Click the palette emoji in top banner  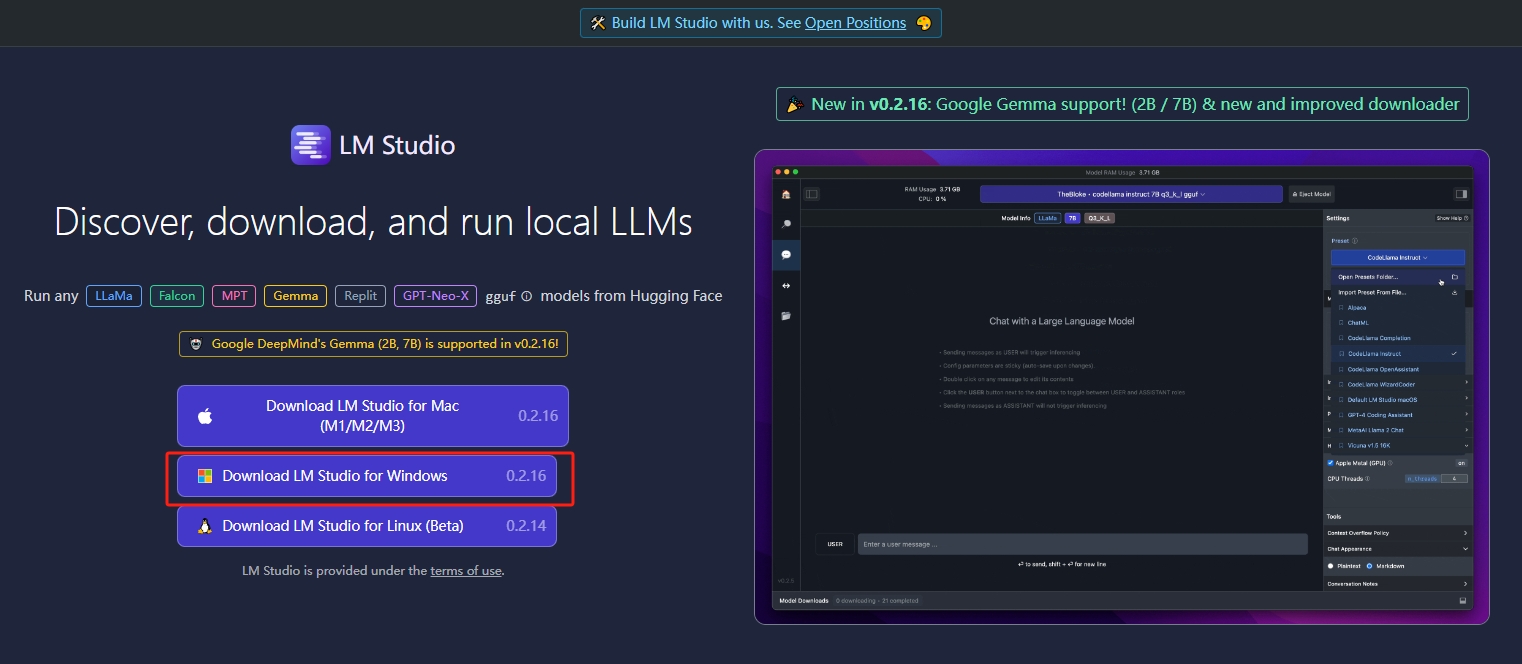point(923,23)
